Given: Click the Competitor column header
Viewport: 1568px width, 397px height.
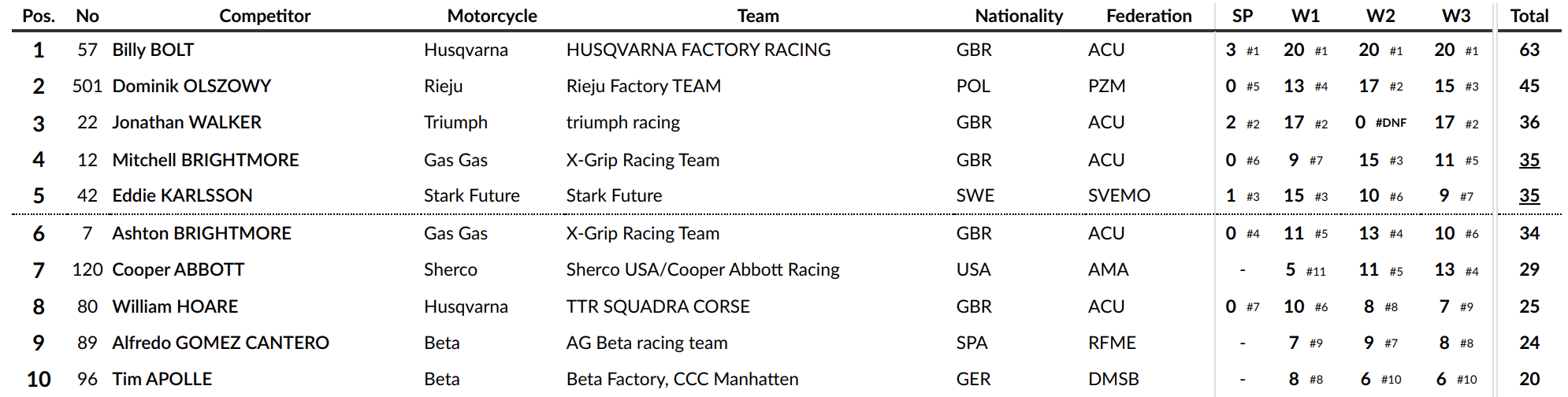Looking at the screenshot, I should pyautogui.click(x=265, y=16).
